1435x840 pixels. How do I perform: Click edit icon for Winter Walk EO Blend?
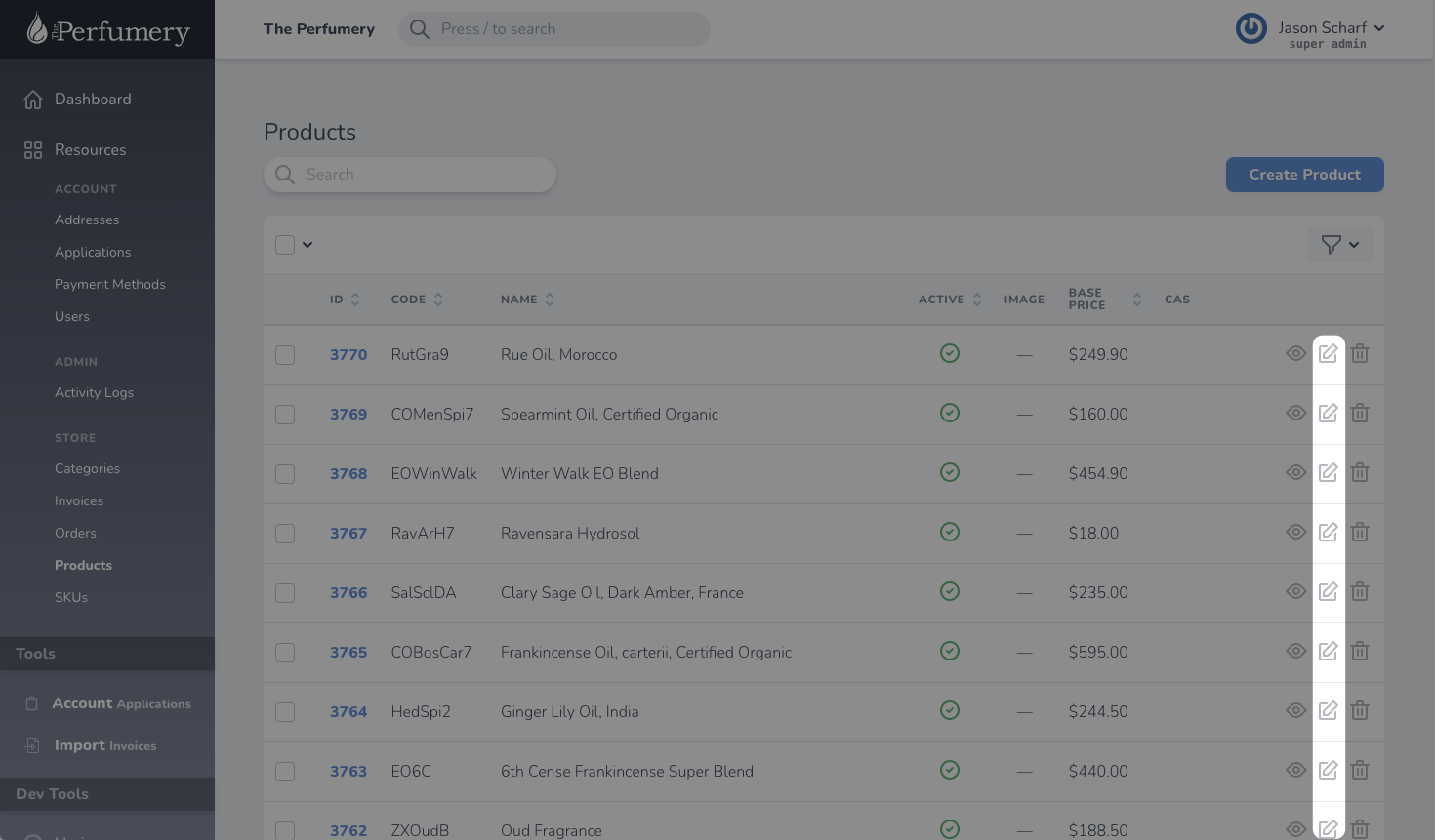click(x=1328, y=473)
